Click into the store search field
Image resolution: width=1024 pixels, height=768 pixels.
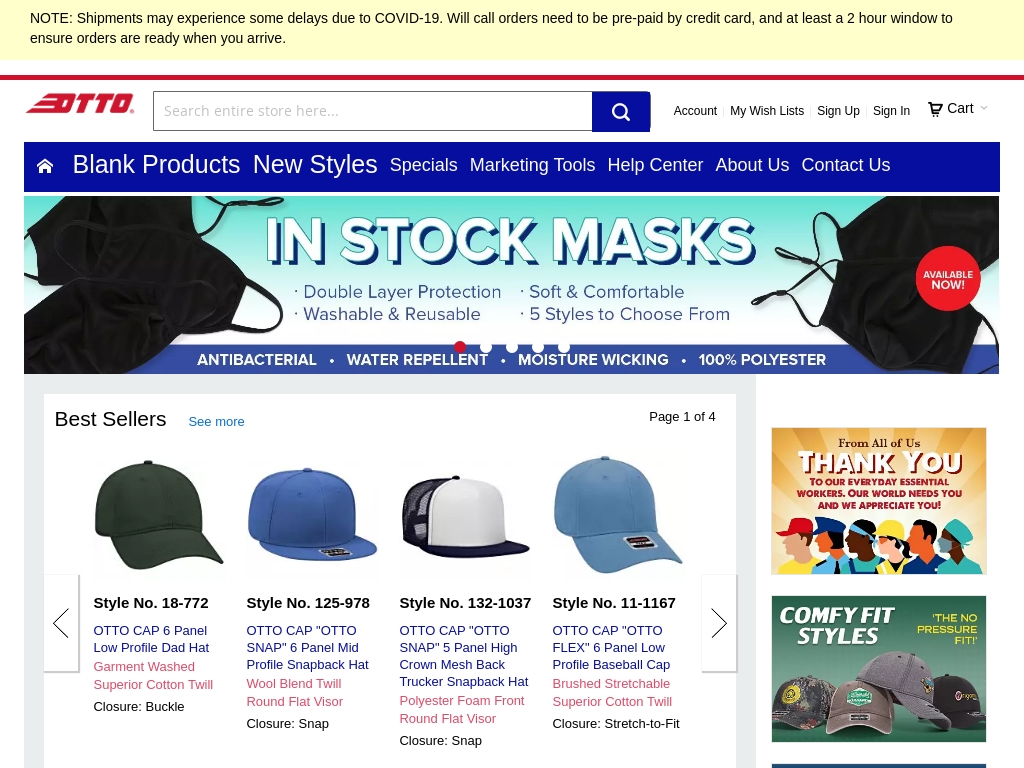pos(373,112)
